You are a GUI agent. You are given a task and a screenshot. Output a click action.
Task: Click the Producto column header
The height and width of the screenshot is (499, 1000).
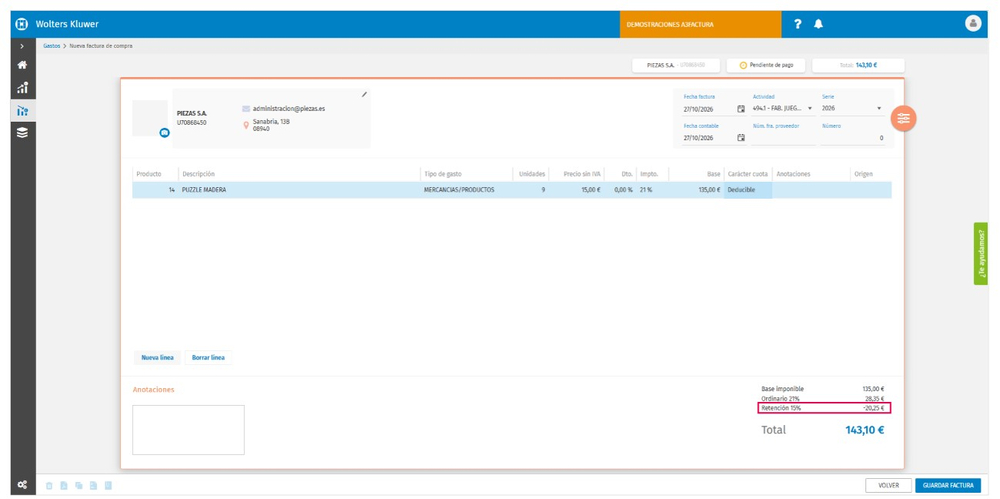click(149, 174)
